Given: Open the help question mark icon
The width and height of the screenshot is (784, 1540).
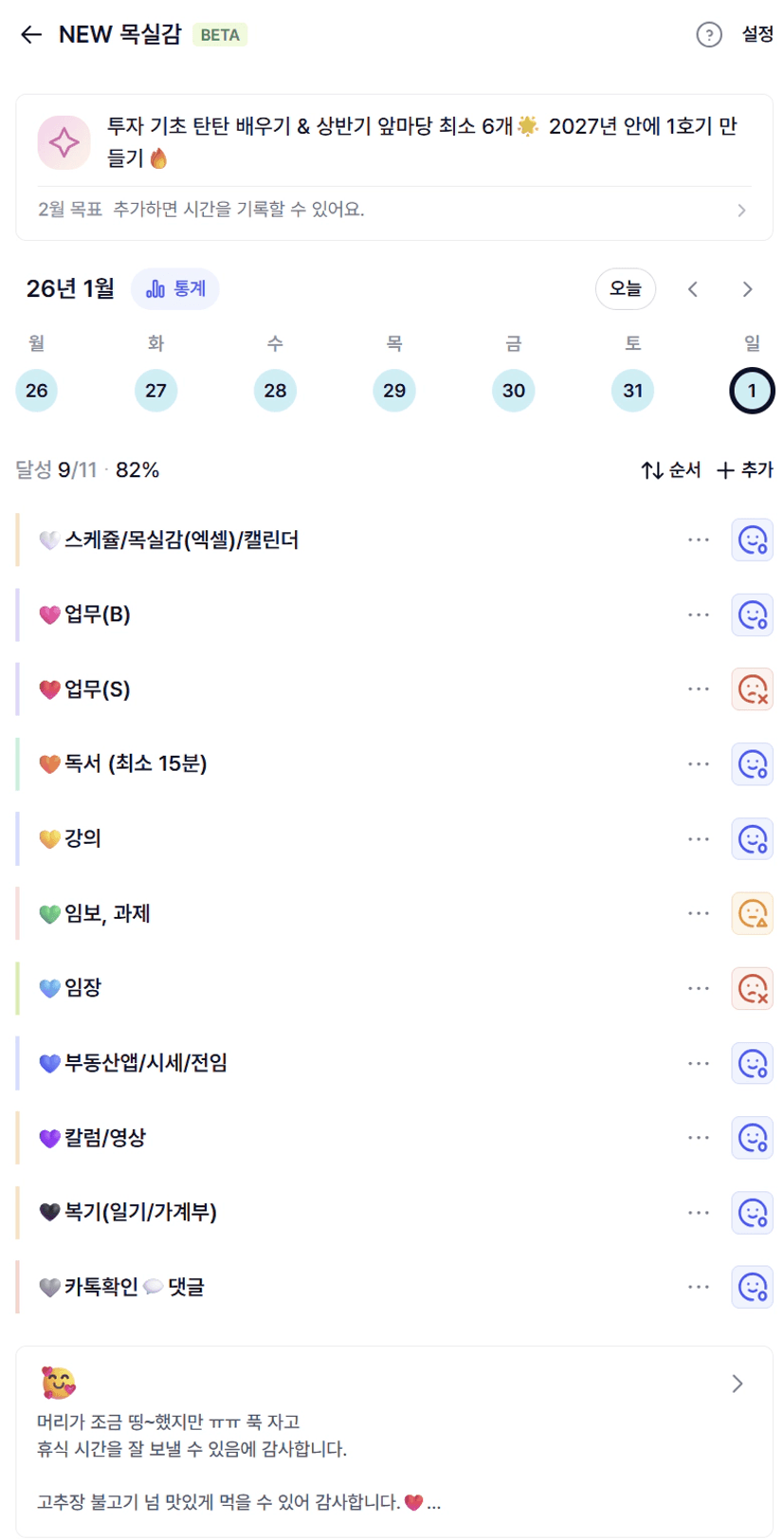Looking at the screenshot, I should (x=708, y=35).
